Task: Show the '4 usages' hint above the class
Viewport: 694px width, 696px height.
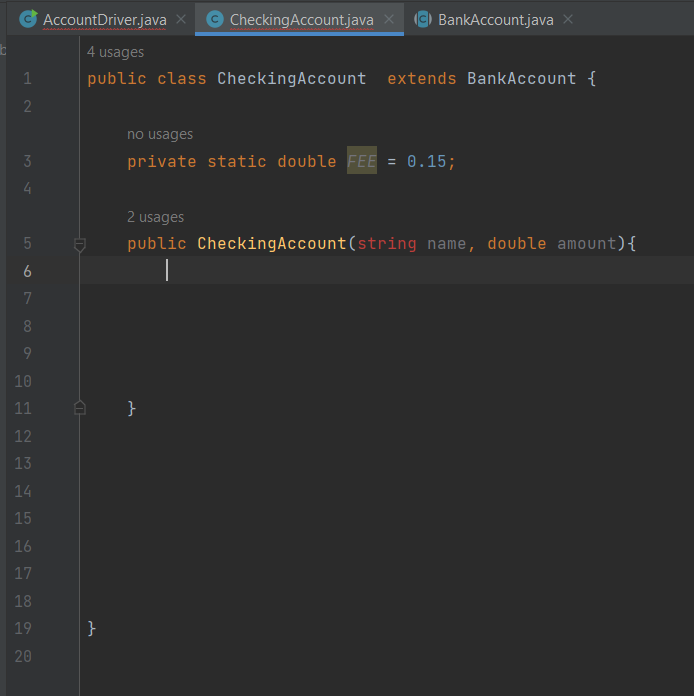Action: coord(115,52)
